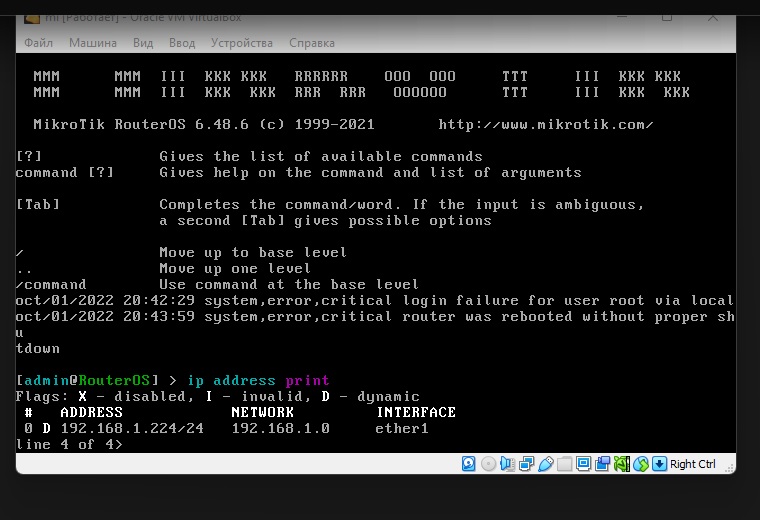
Task: Click the optical disc status icon
Action: (488, 464)
